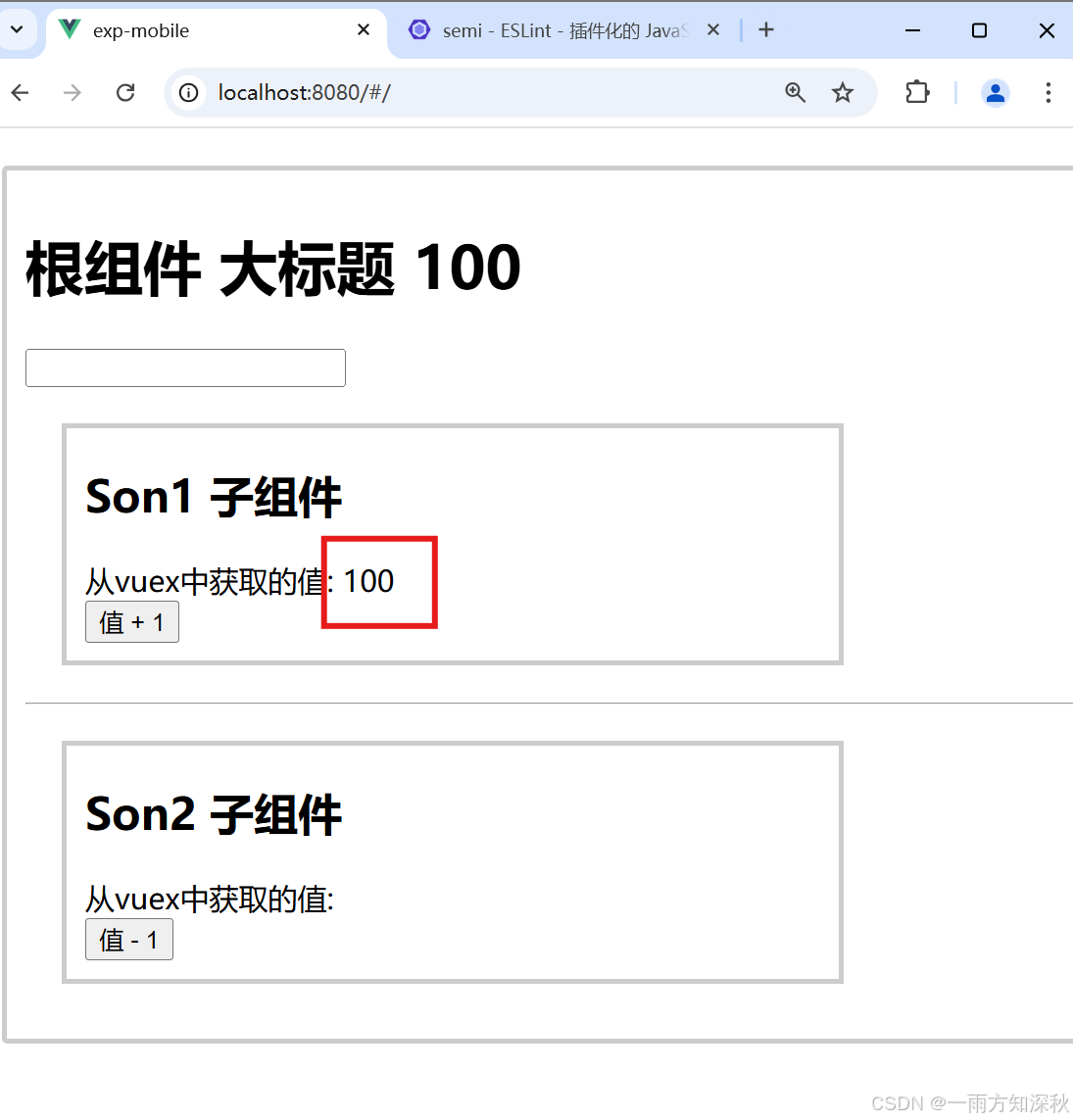Click the 值 - 1 button

coord(129,940)
